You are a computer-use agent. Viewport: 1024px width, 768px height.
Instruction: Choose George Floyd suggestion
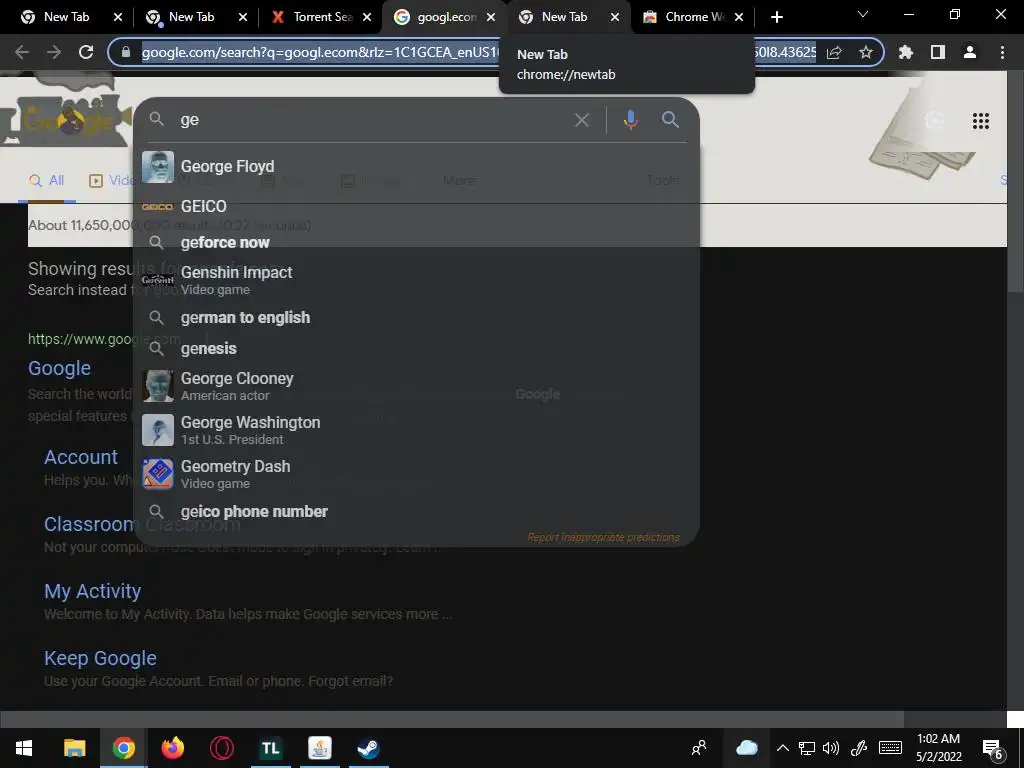(416, 167)
